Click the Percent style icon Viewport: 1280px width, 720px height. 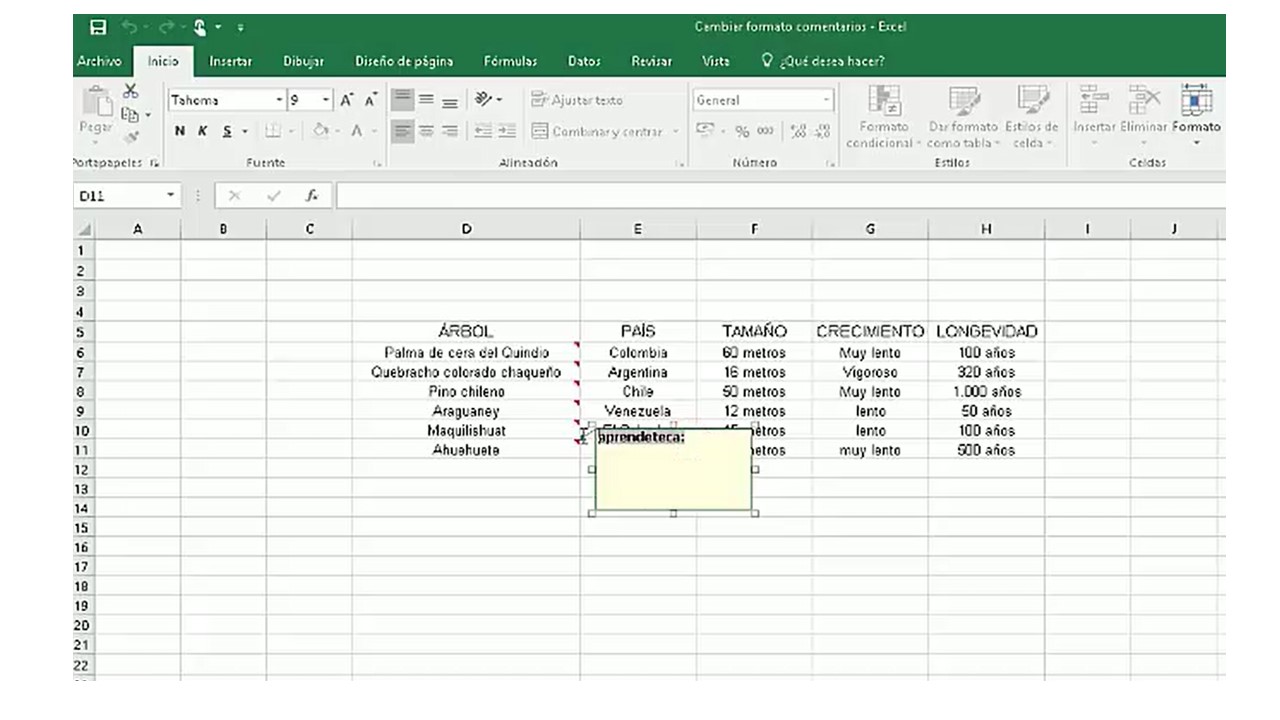point(742,131)
